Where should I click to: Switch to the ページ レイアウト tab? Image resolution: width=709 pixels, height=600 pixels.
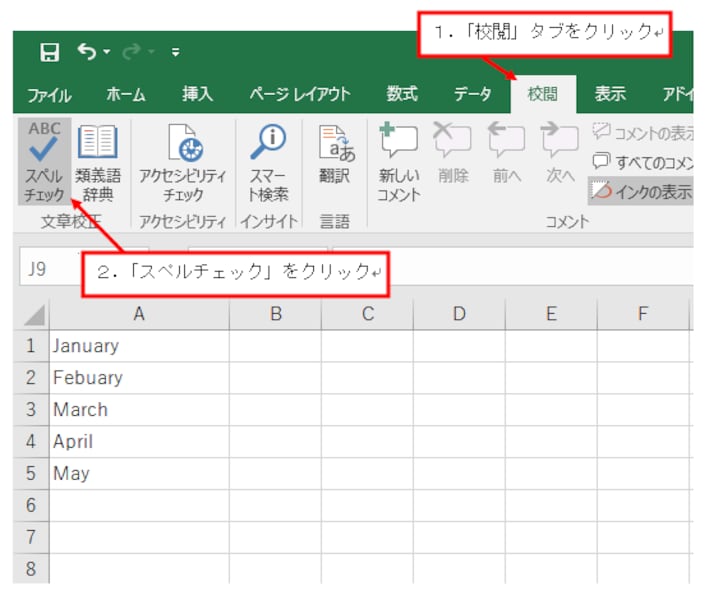[300, 94]
